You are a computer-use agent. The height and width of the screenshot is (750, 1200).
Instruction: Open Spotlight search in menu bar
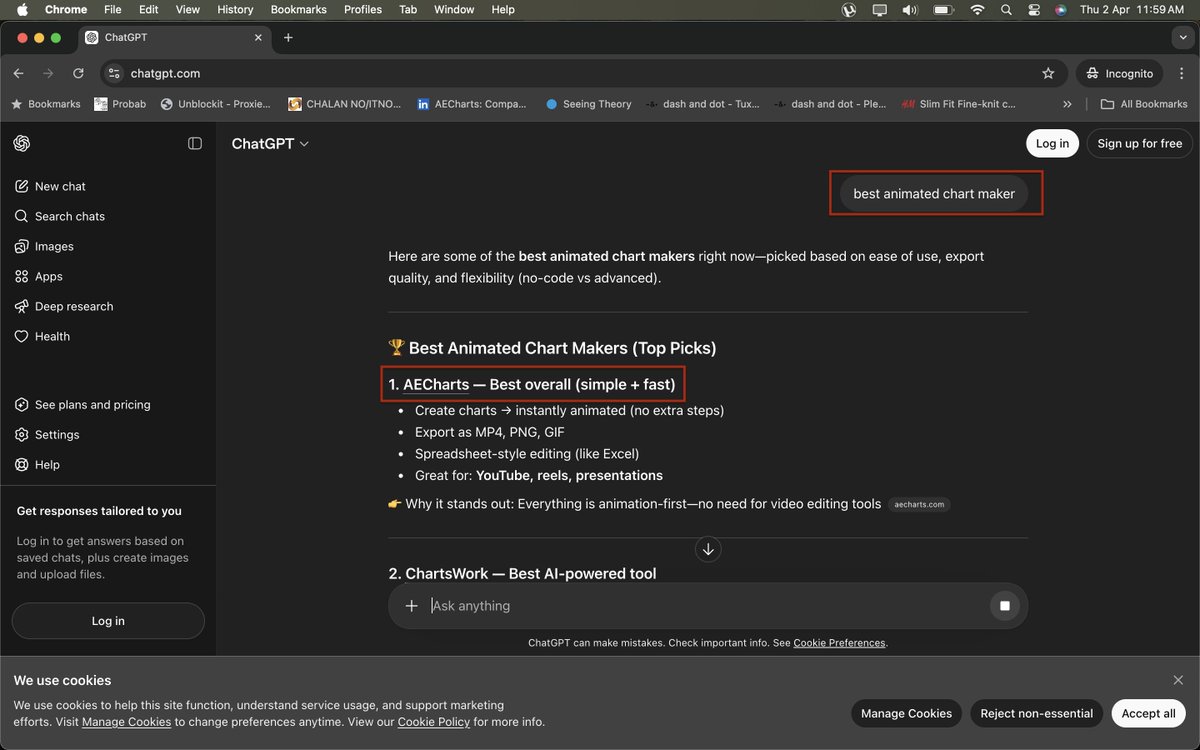1006,9
